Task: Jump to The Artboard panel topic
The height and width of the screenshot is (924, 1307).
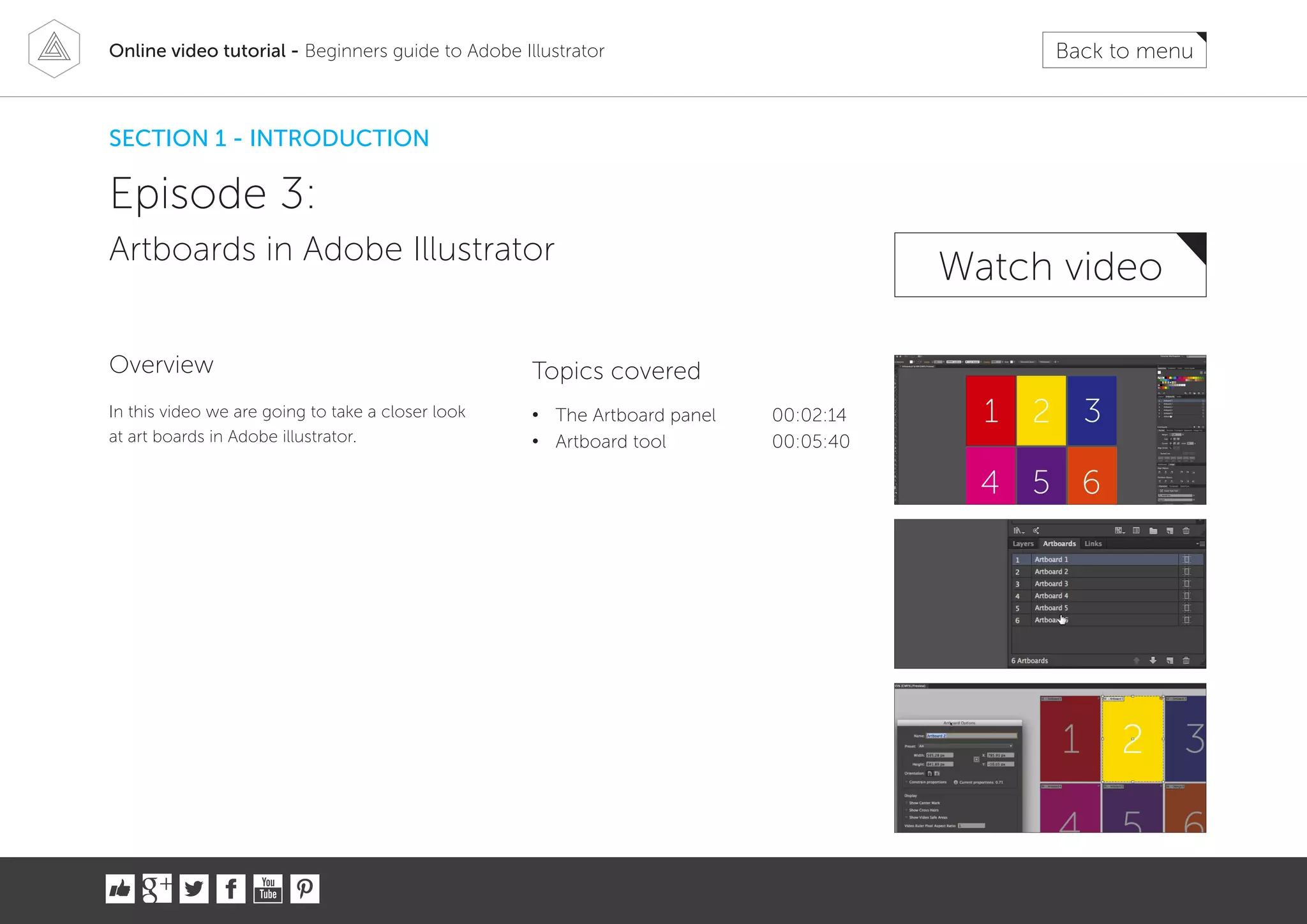Action: [635, 415]
